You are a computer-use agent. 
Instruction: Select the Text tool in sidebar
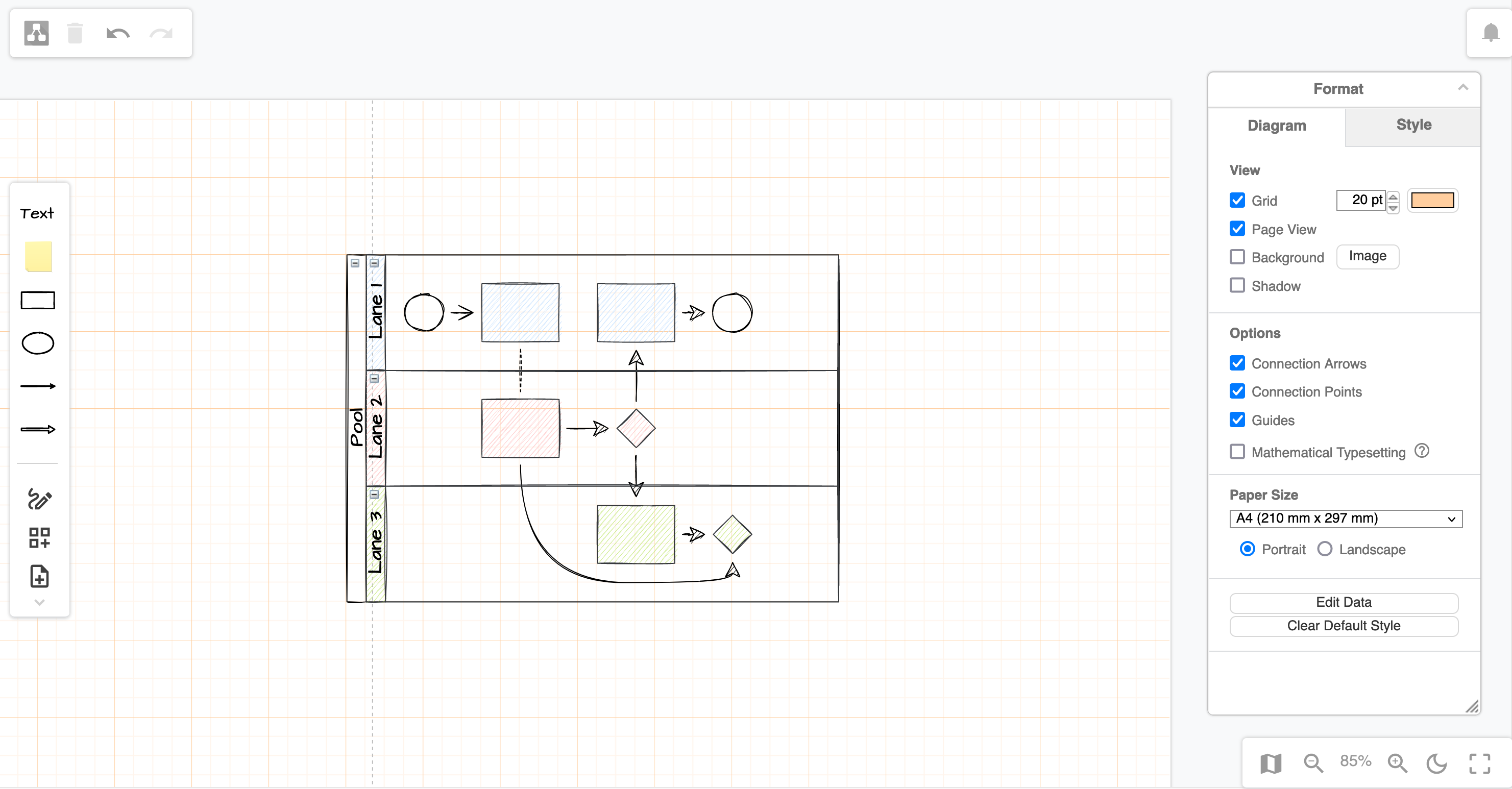37,213
